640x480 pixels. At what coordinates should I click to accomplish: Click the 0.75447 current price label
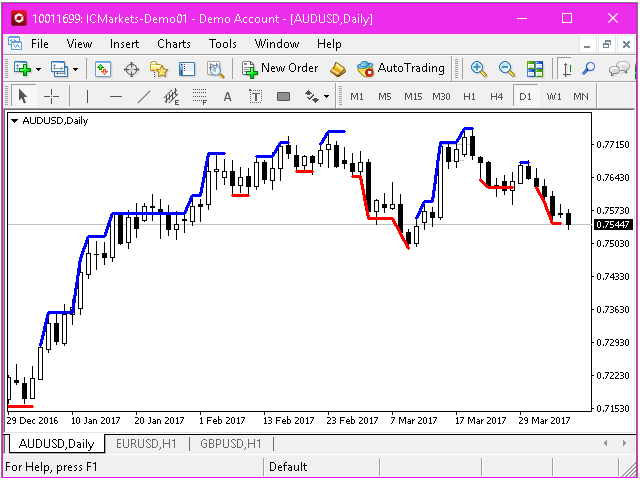(x=611, y=224)
